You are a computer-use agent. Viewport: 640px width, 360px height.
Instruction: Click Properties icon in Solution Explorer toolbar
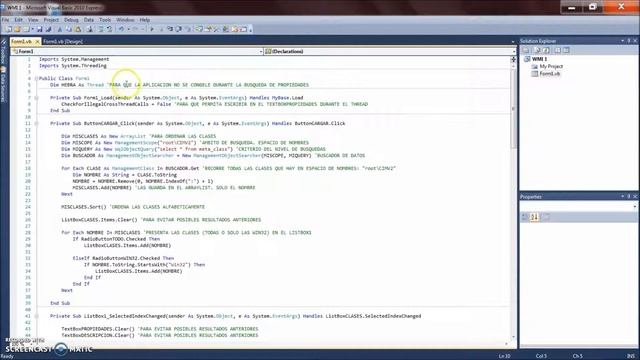[x=527, y=50]
